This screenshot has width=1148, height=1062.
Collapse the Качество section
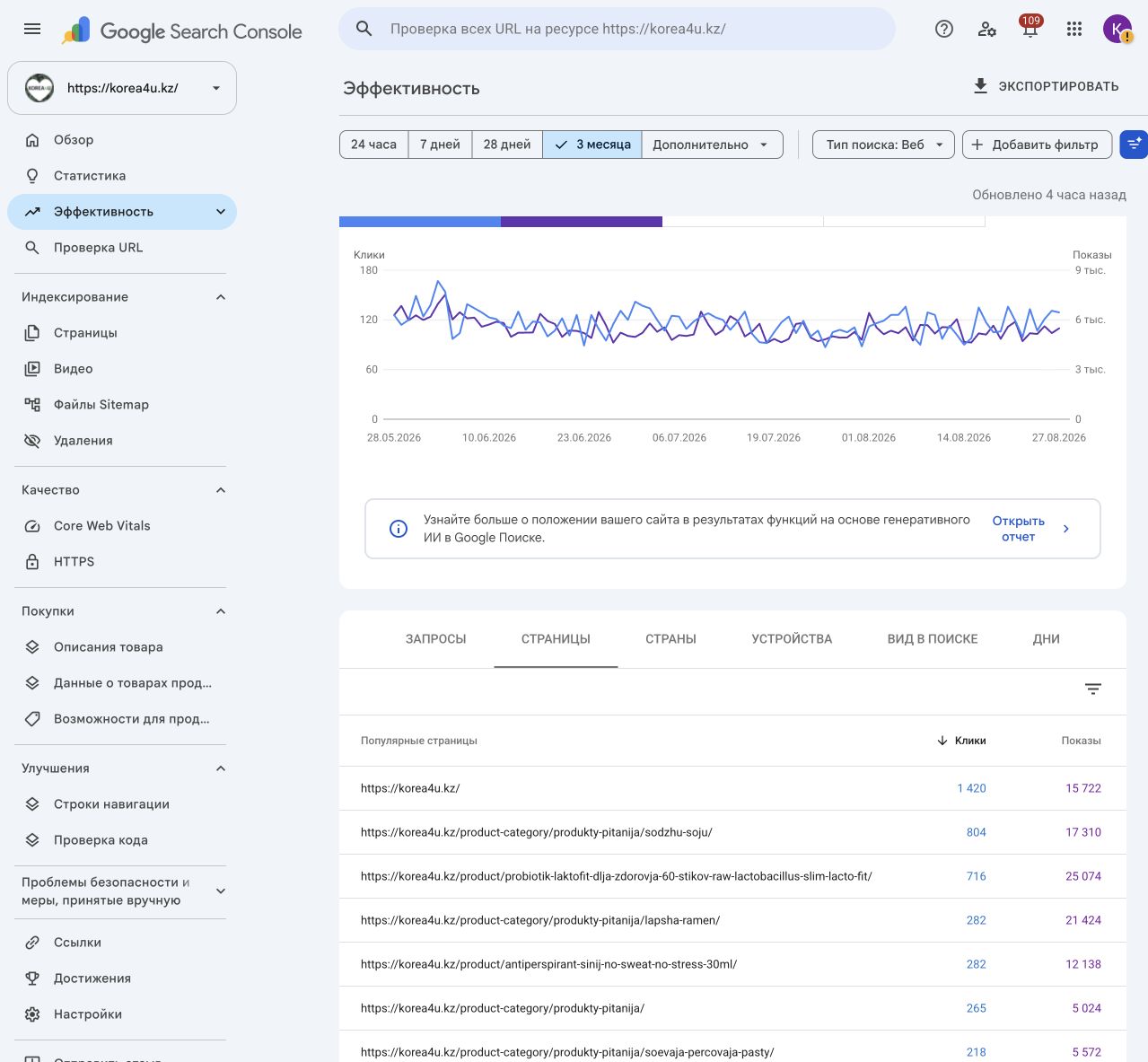[221, 490]
